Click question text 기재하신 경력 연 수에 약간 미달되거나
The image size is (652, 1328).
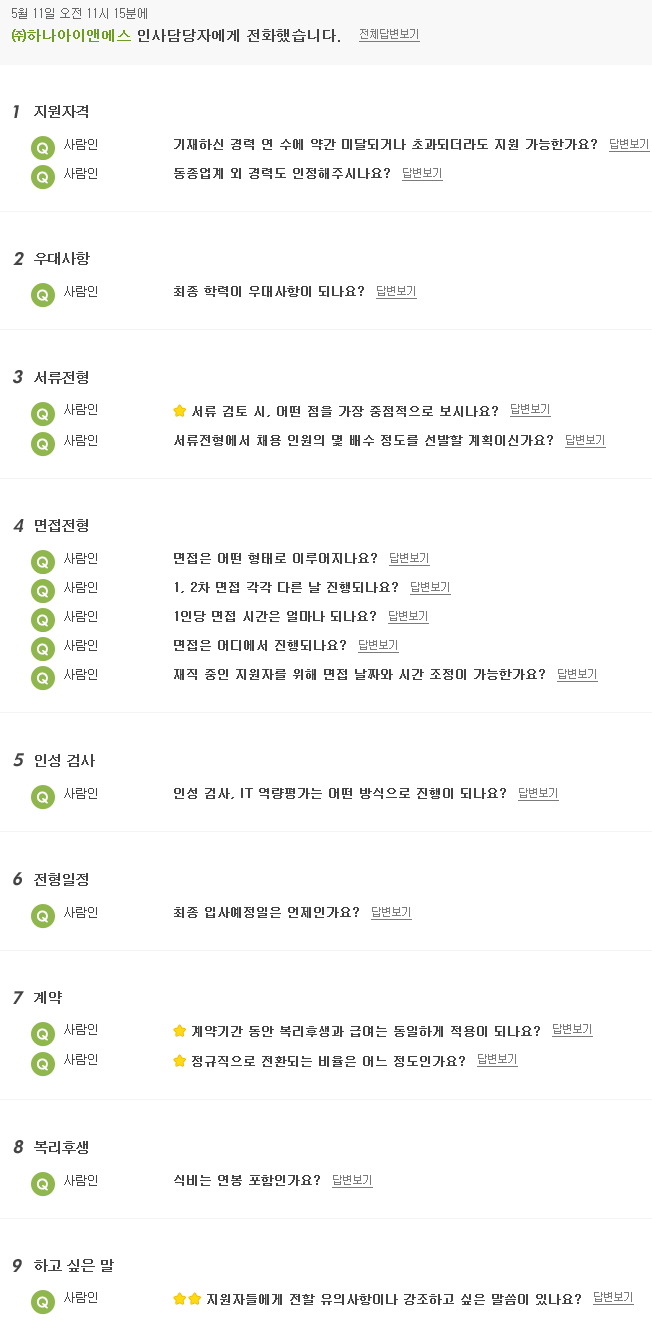(x=385, y=144)
